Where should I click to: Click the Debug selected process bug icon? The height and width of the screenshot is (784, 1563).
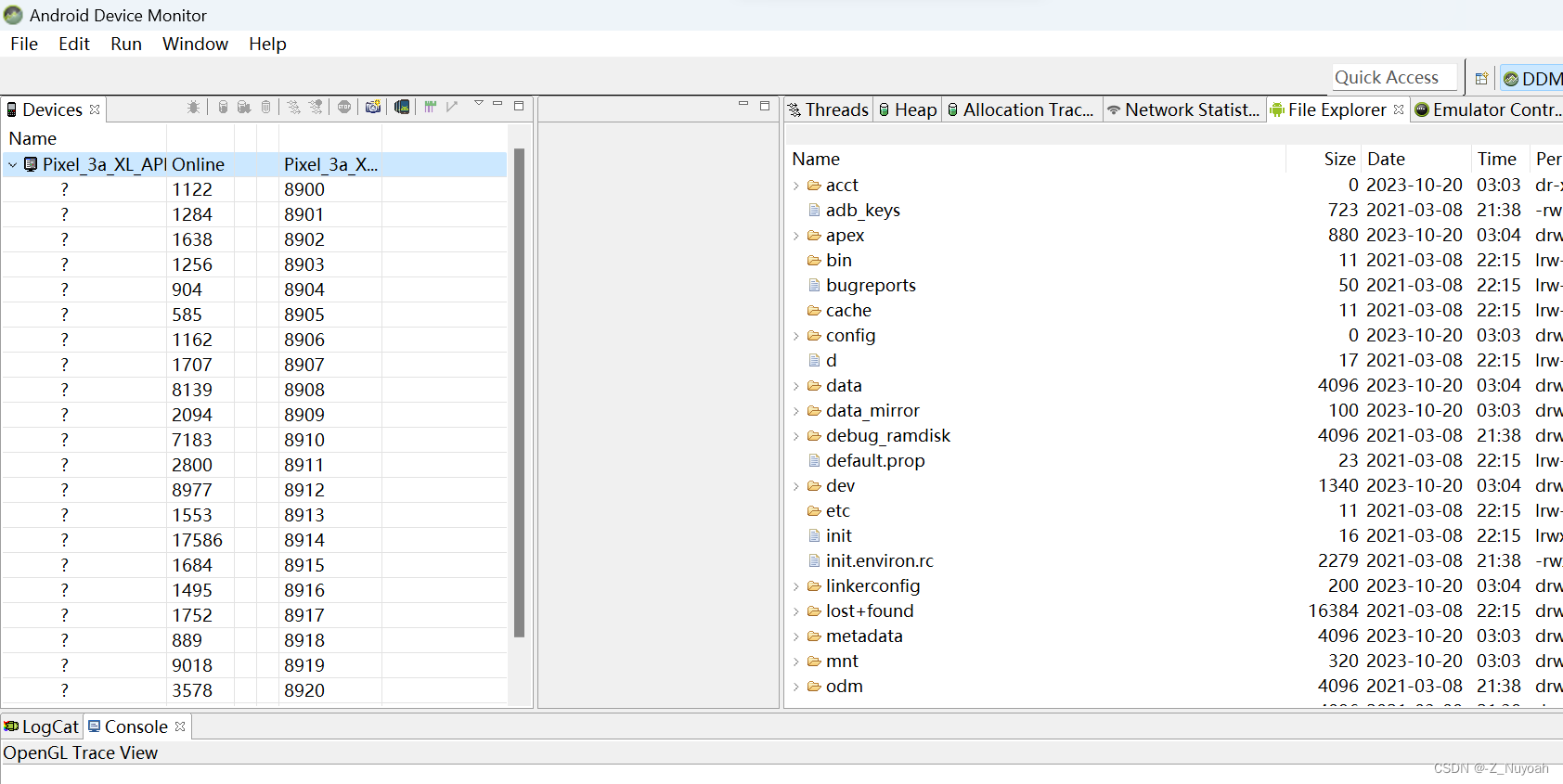coord(193,108)
